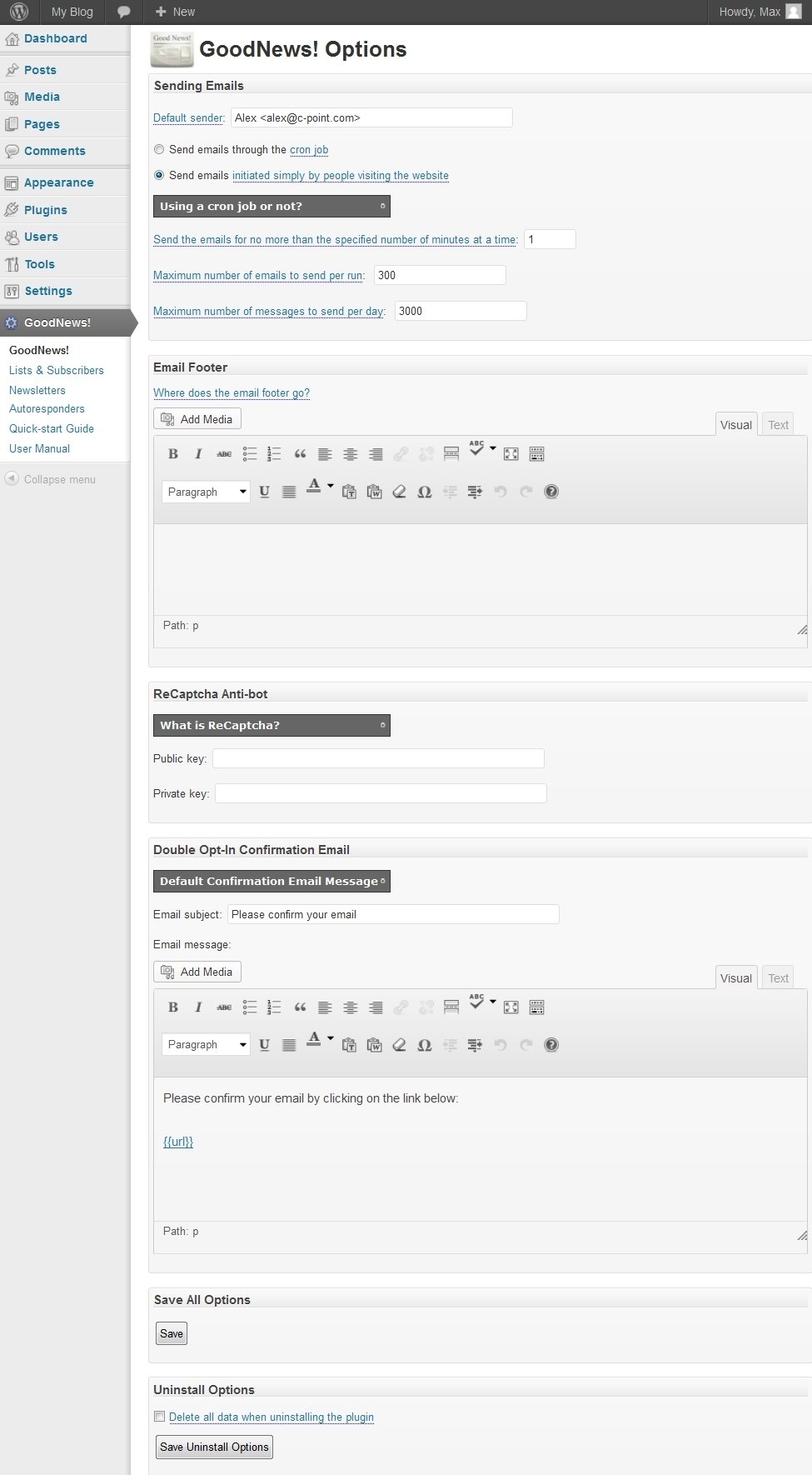Viewport: 812px width, 1475px height.
Task: Insert bulleted list in Email Footer editor
Action: tap(250, 454)
